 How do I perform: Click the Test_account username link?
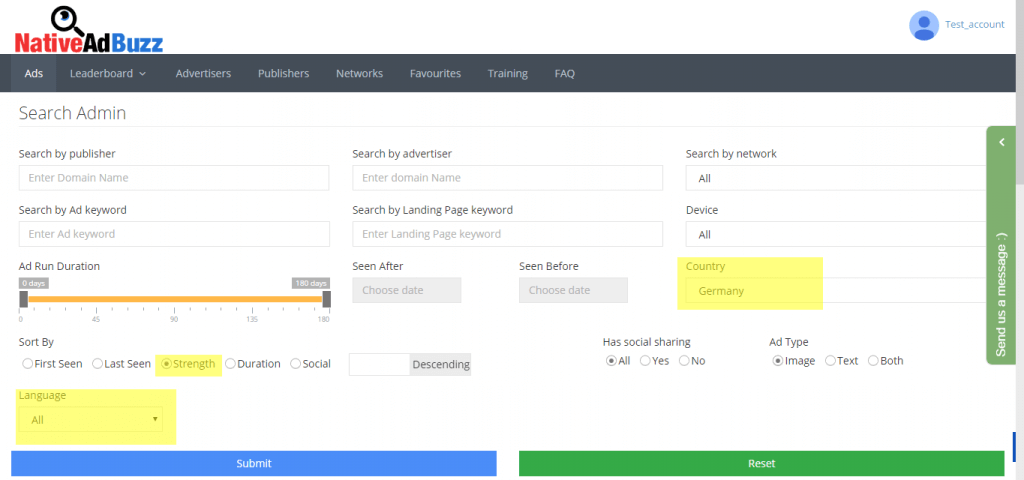click(x=974, y=24)
